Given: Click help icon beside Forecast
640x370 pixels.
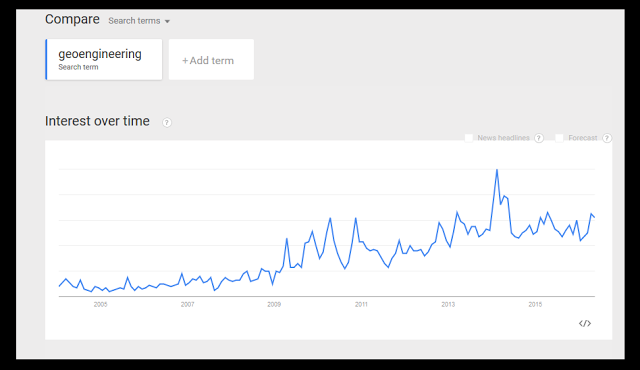Looking at the screenshot, I should tap(607, 138).
